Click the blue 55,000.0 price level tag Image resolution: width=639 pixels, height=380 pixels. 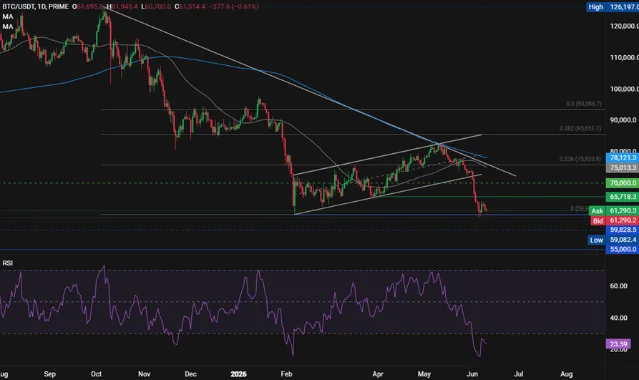(623, 249)
